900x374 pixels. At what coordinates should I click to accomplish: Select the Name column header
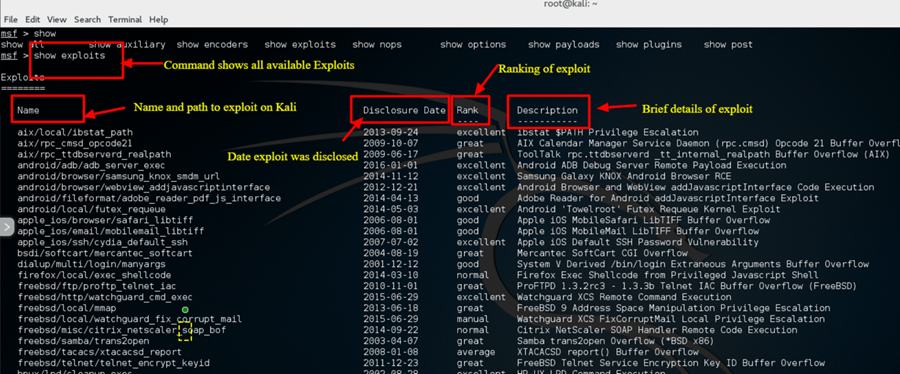[28, 110]
